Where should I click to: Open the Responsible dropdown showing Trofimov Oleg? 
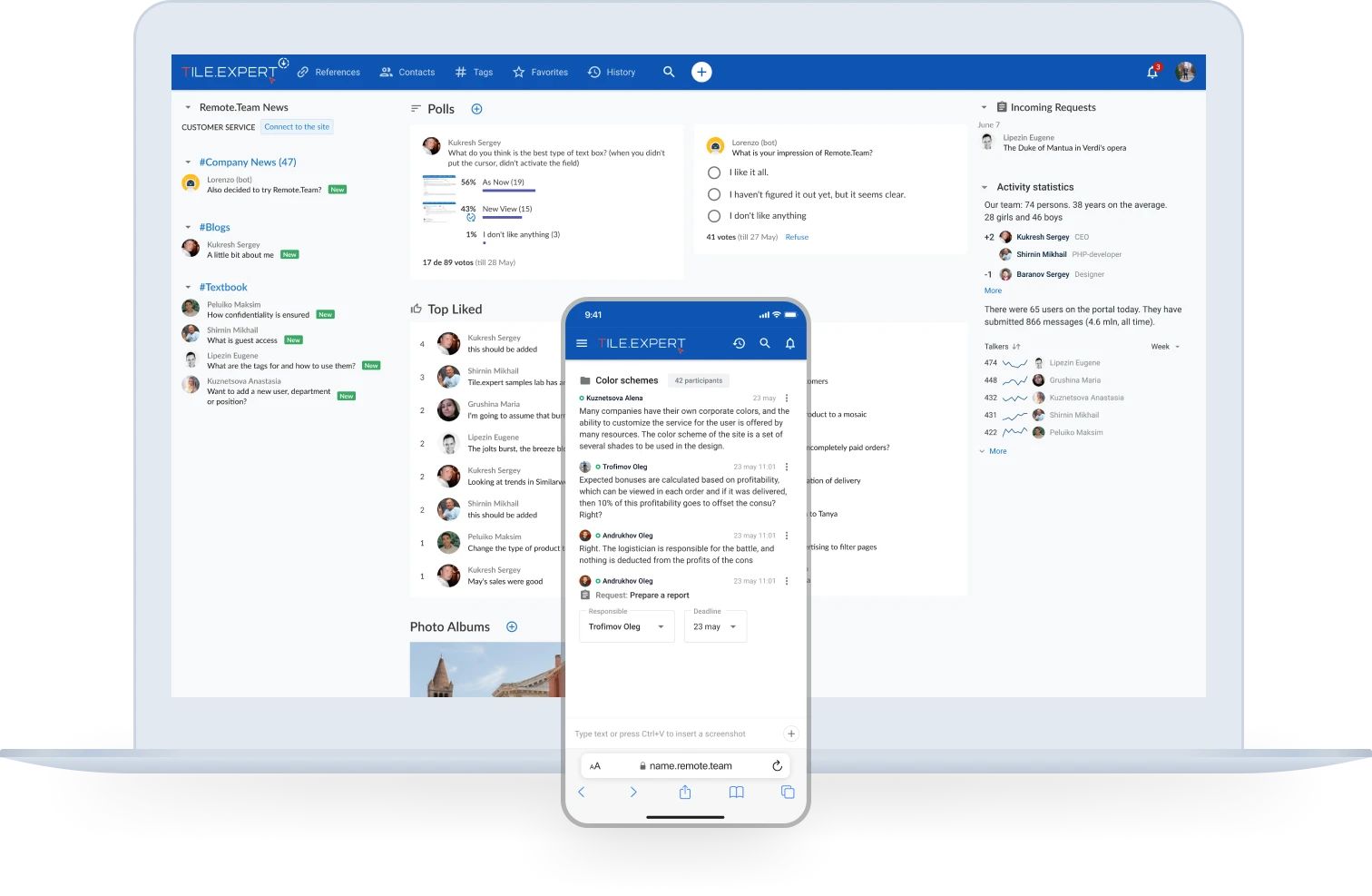[x=626, y=626]
